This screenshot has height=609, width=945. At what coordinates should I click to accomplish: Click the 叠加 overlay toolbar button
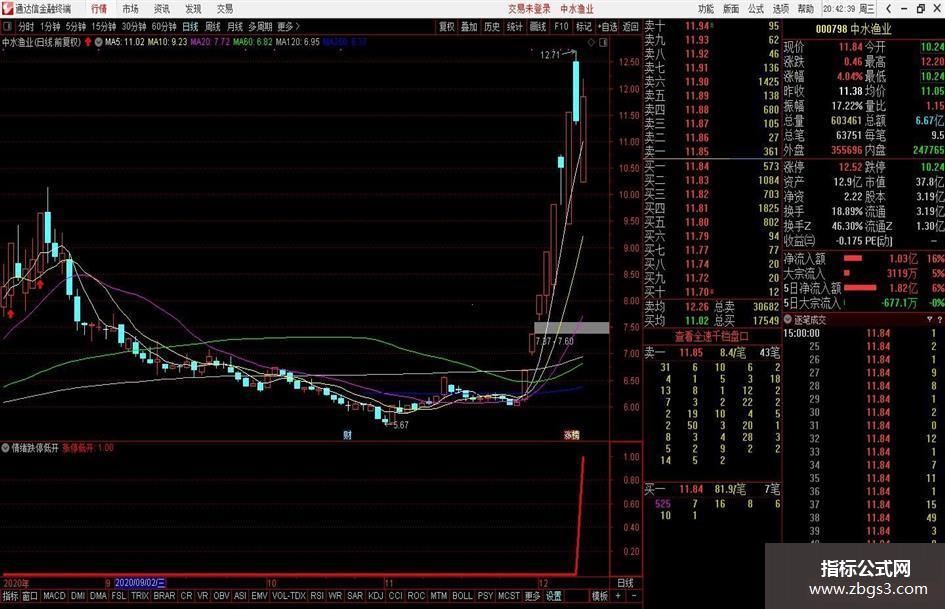pos(469,27)
